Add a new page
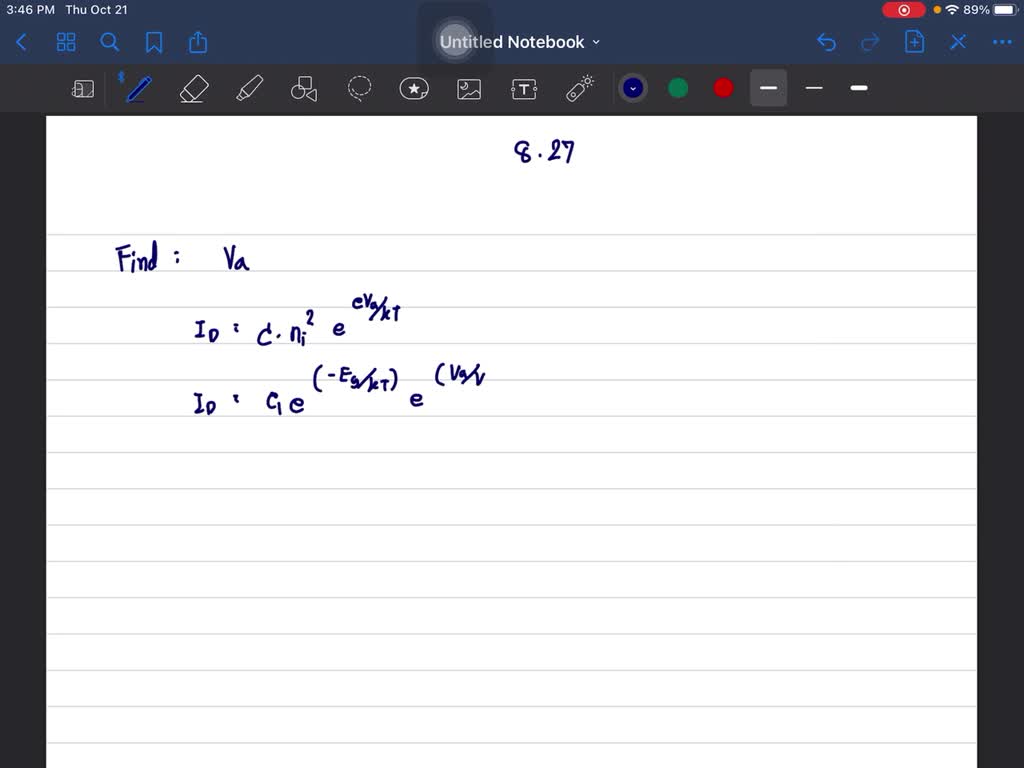The height and width of the screenshot is (768, 1024). point(913,42)
